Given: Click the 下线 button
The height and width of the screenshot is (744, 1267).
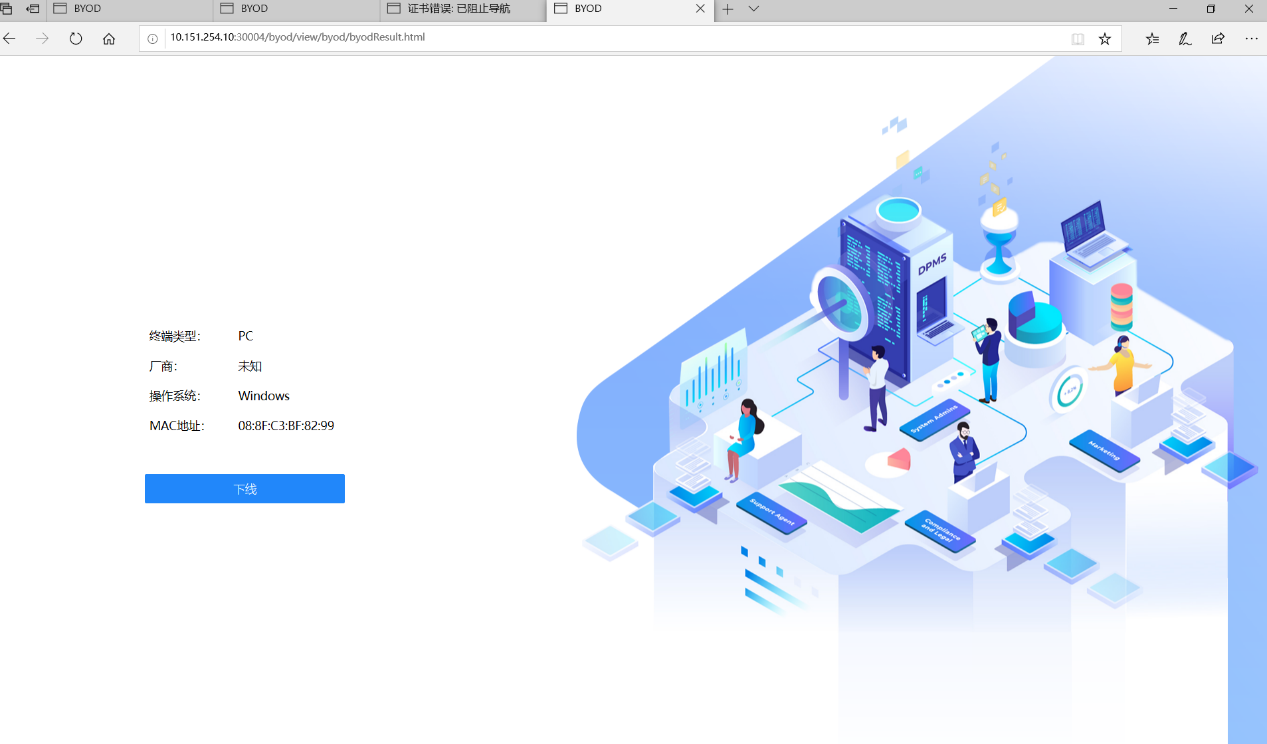Looking at the screenshot, I should pos(245,489).
